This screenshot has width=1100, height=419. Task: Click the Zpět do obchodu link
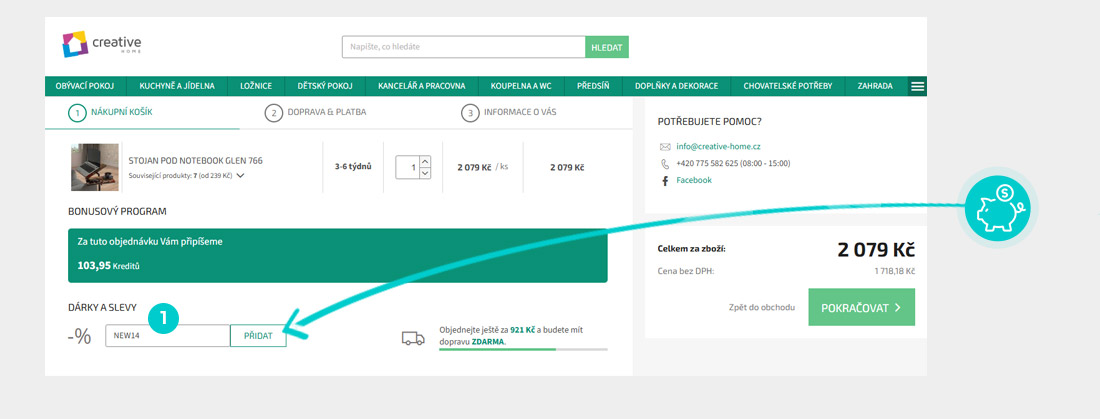(761, 308)
